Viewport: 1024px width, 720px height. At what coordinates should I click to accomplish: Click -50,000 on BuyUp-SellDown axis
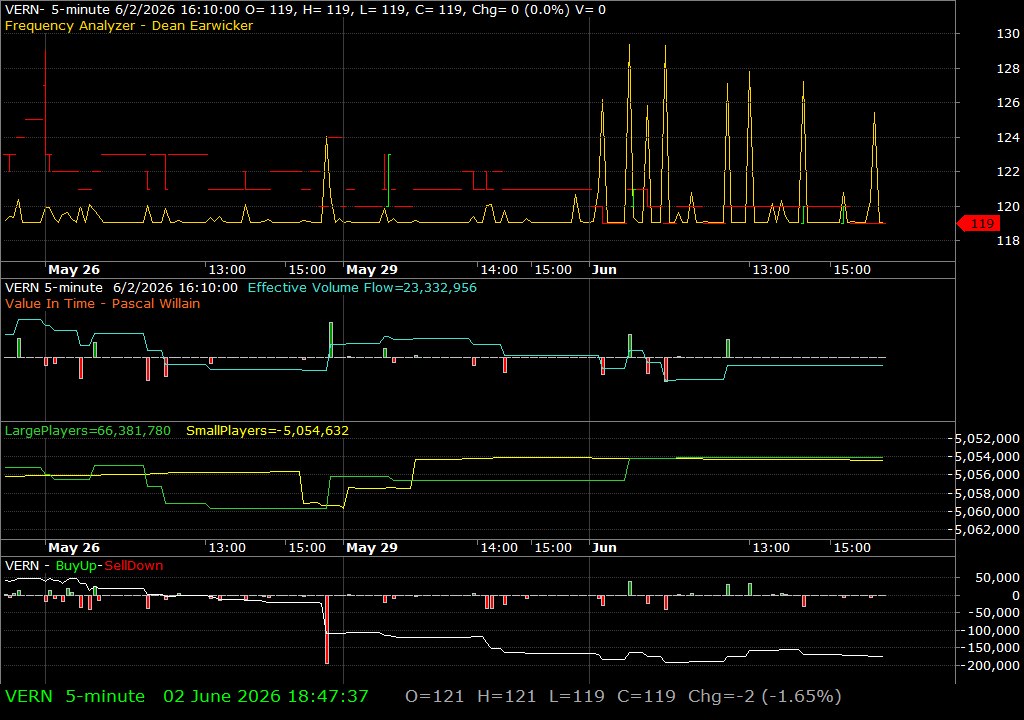(x=995, y=613)
